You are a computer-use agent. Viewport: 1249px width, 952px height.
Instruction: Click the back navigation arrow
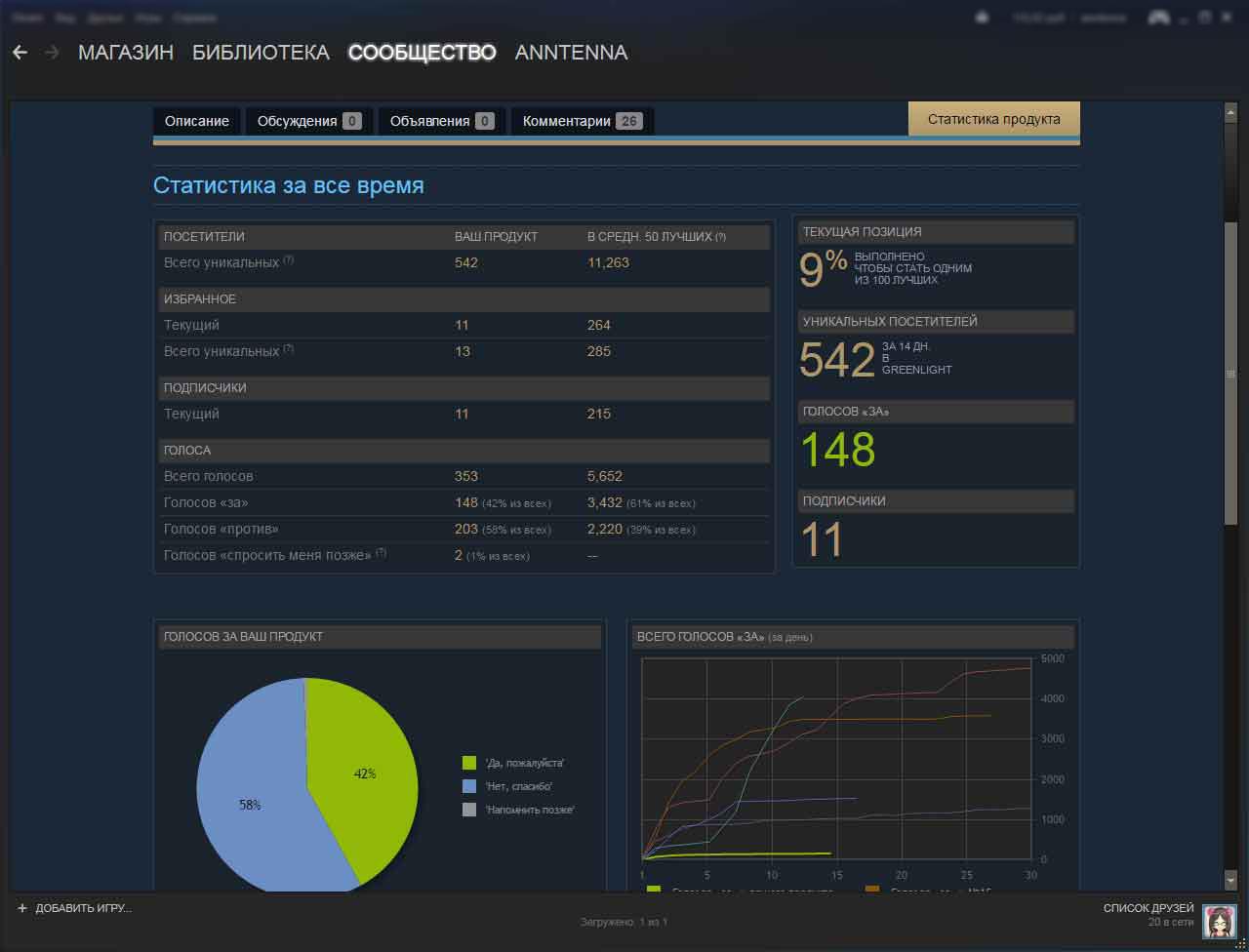coord(20,53)
